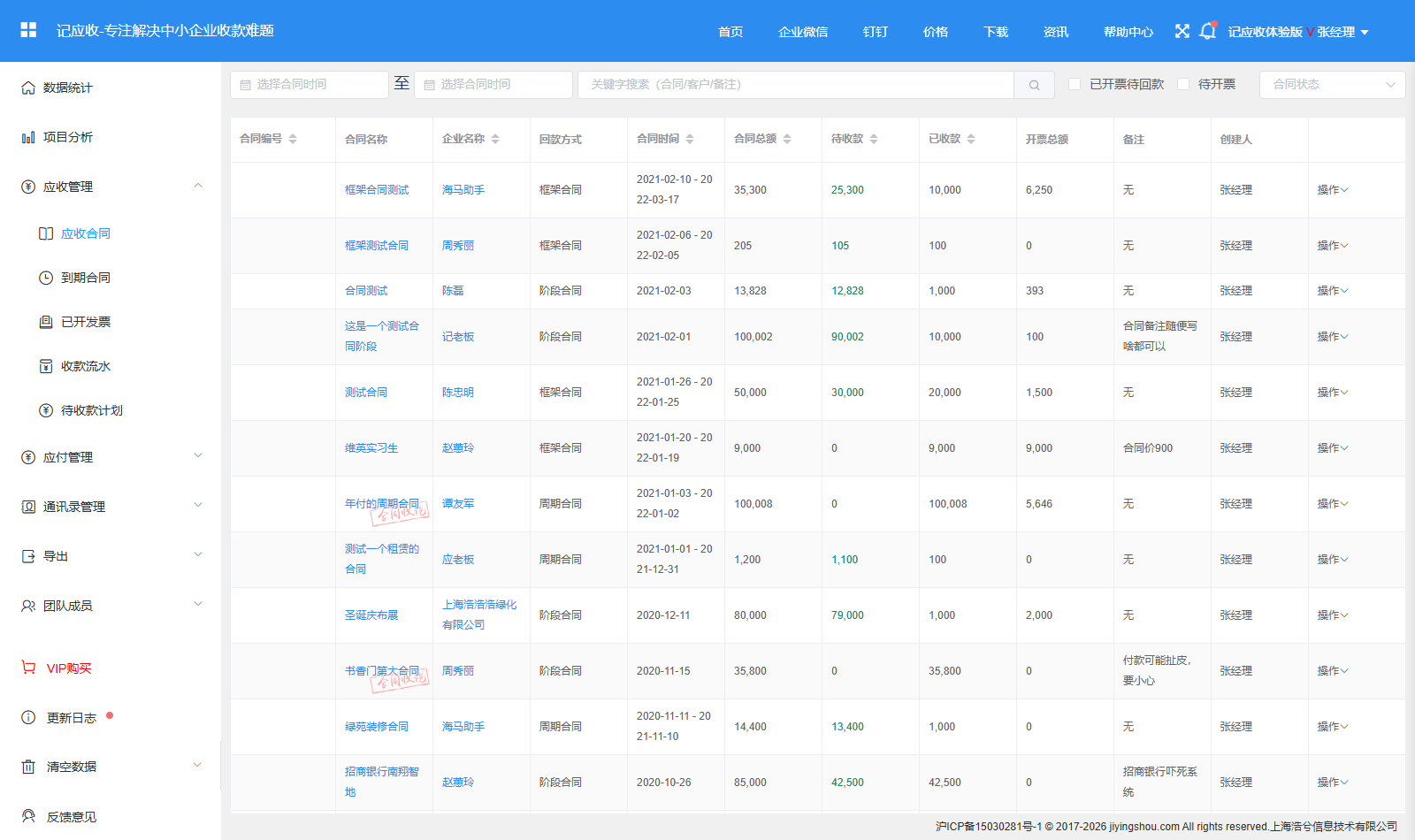Open 合同状态 dropdown
The height and width of the screenshot is (840, 1415).
pos(1332,85)
